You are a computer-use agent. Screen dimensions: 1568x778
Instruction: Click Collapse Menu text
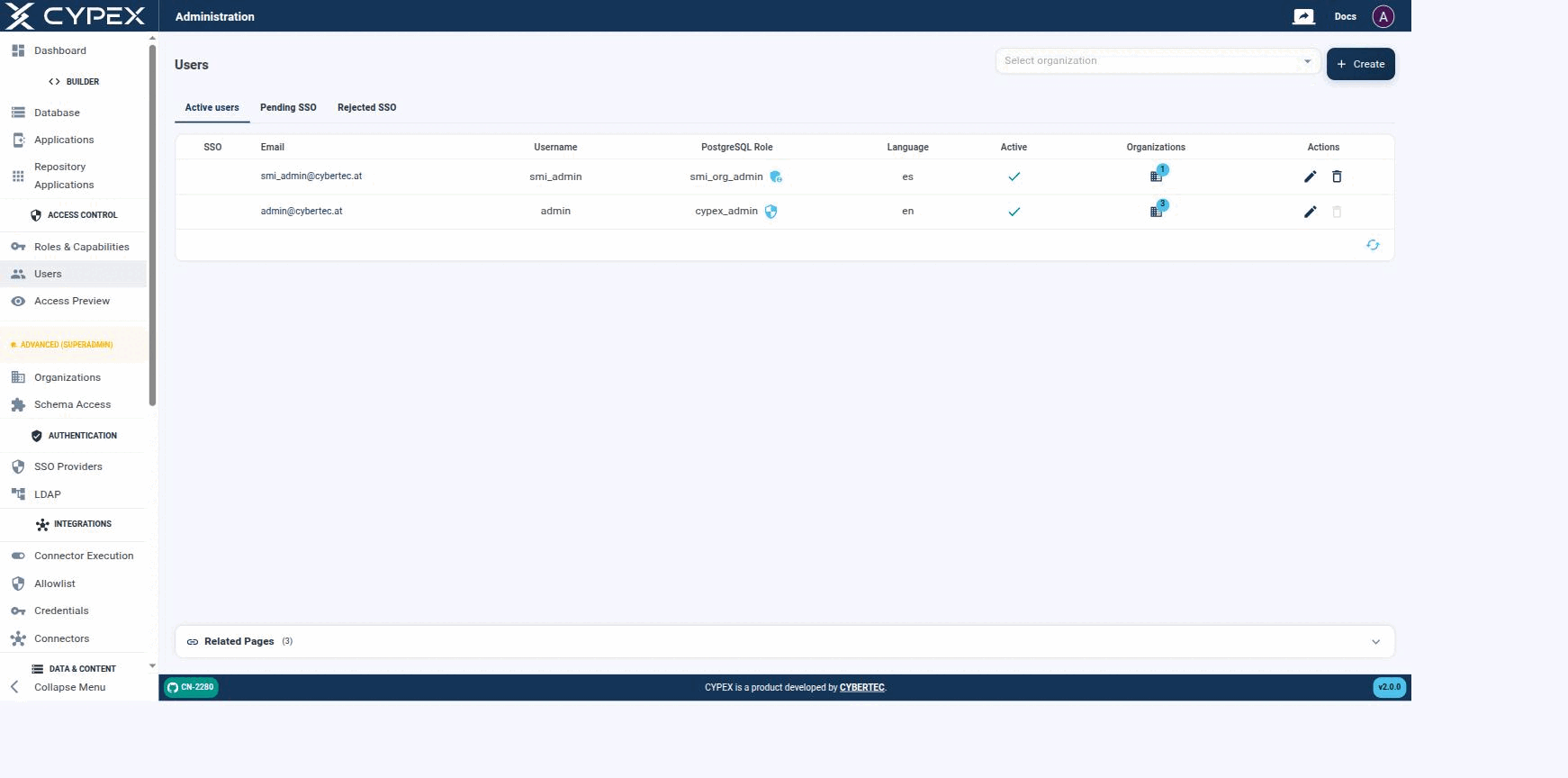[69, 687]
